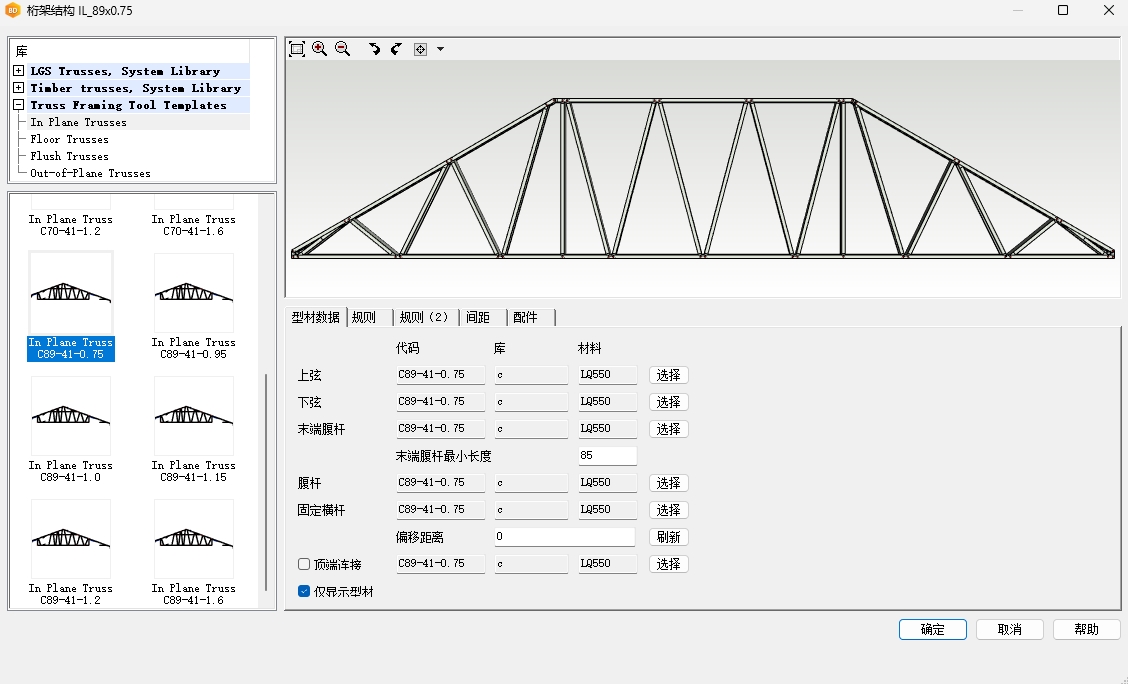Click 选择 button for 末端腹杆 row
This screenshot has height=684, width=1128.
coord(668,429)
